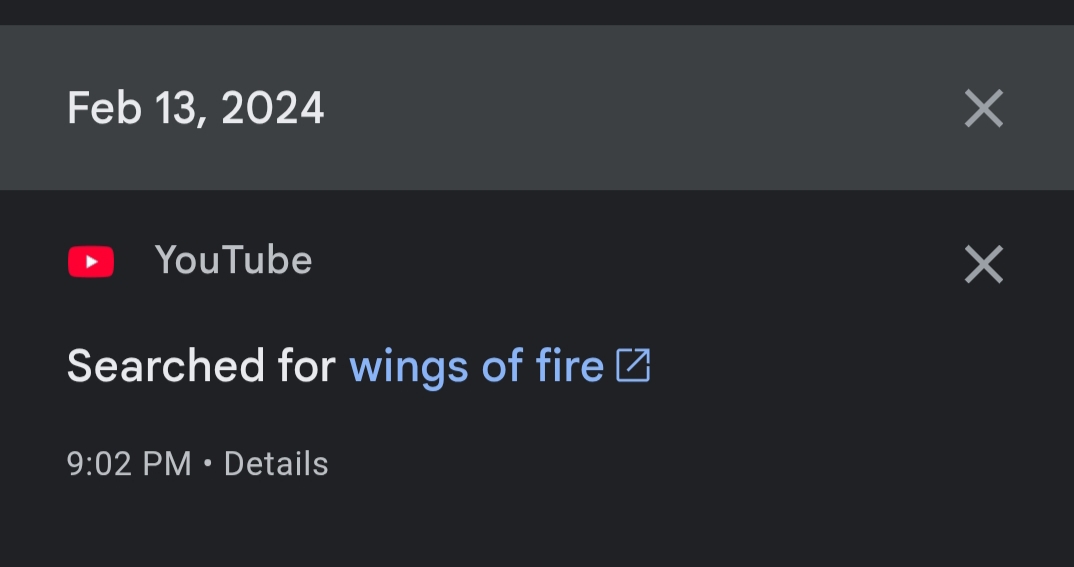Click the Feb 13, 2024 date header
The height and width of the screenshot is (567, 1074).
(196, 108)
